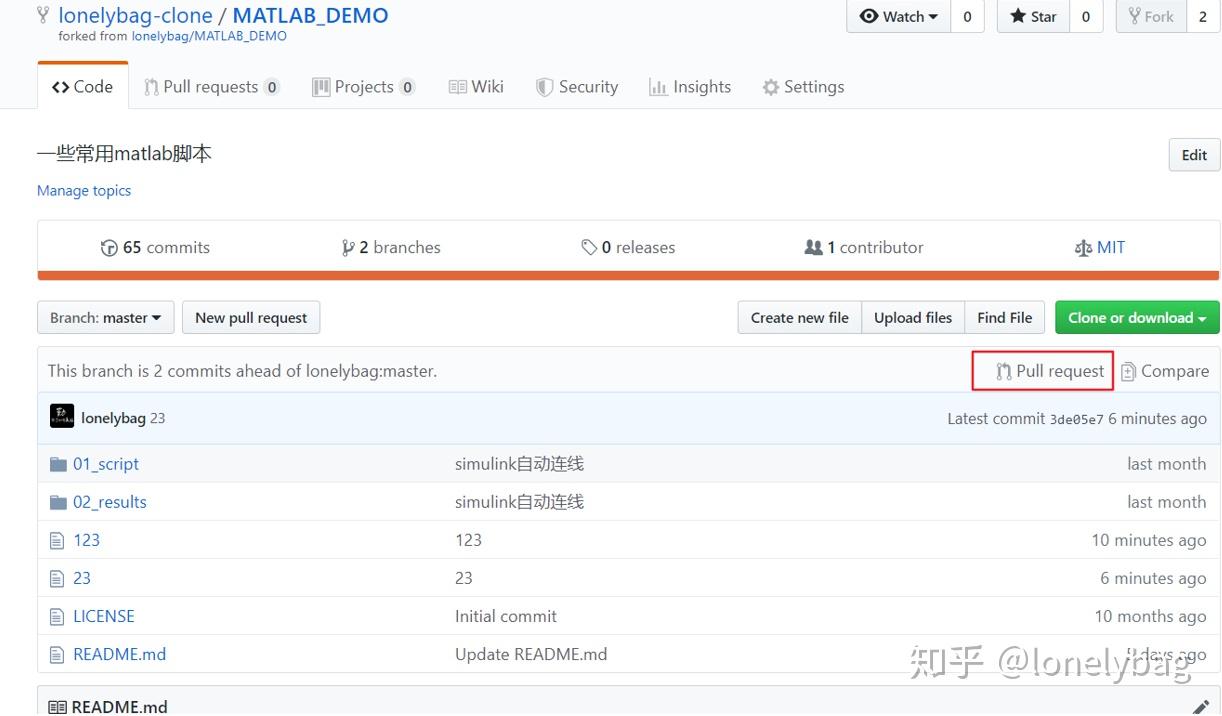This screenshot has height=716, width=1222.
Task: Click the lonelybag avatar thumbnail
Action: (x=61, y=417)
